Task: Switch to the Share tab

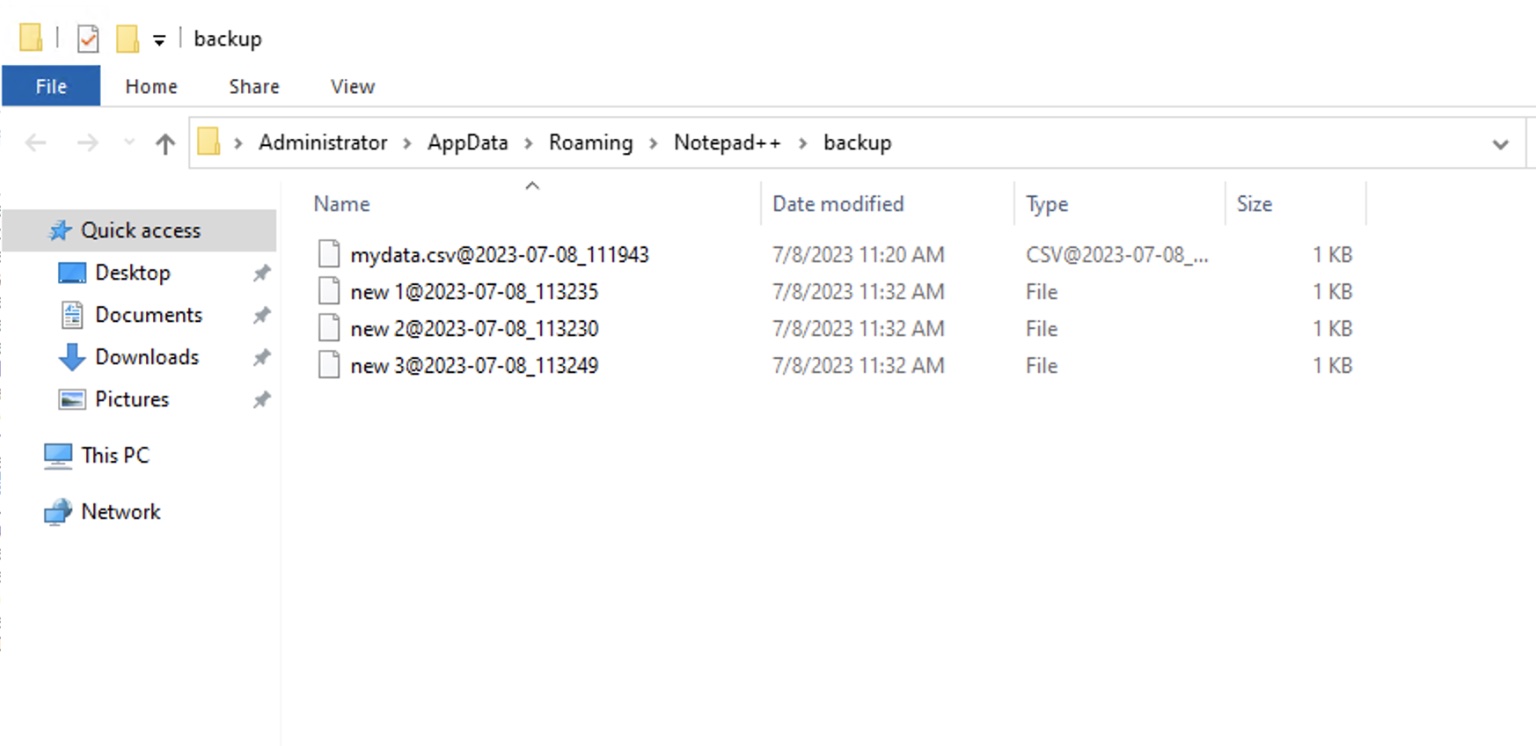Action: pos(253,87)
